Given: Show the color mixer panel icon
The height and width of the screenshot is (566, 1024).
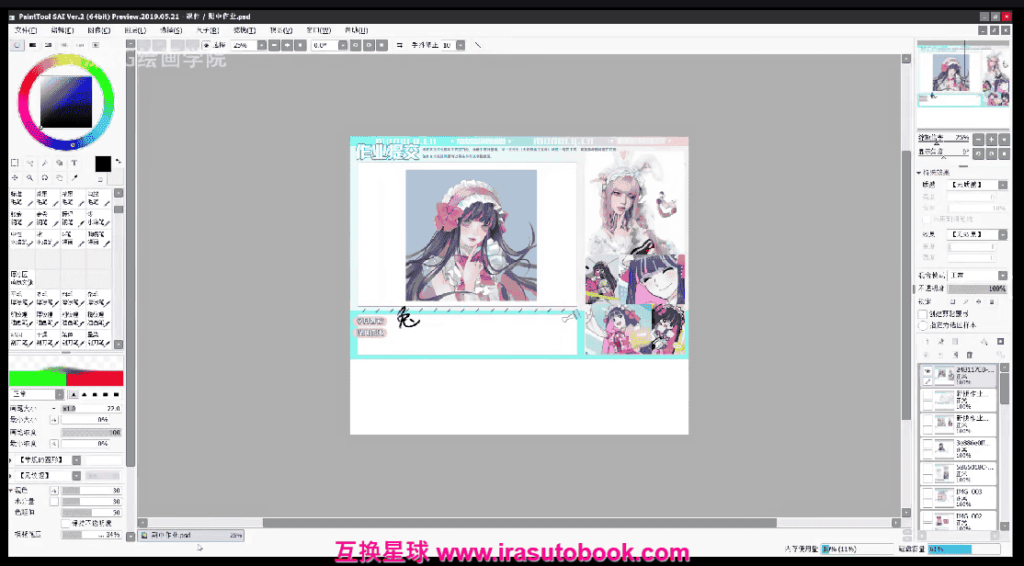Looking at the screenshot, I should pos(64,45).
